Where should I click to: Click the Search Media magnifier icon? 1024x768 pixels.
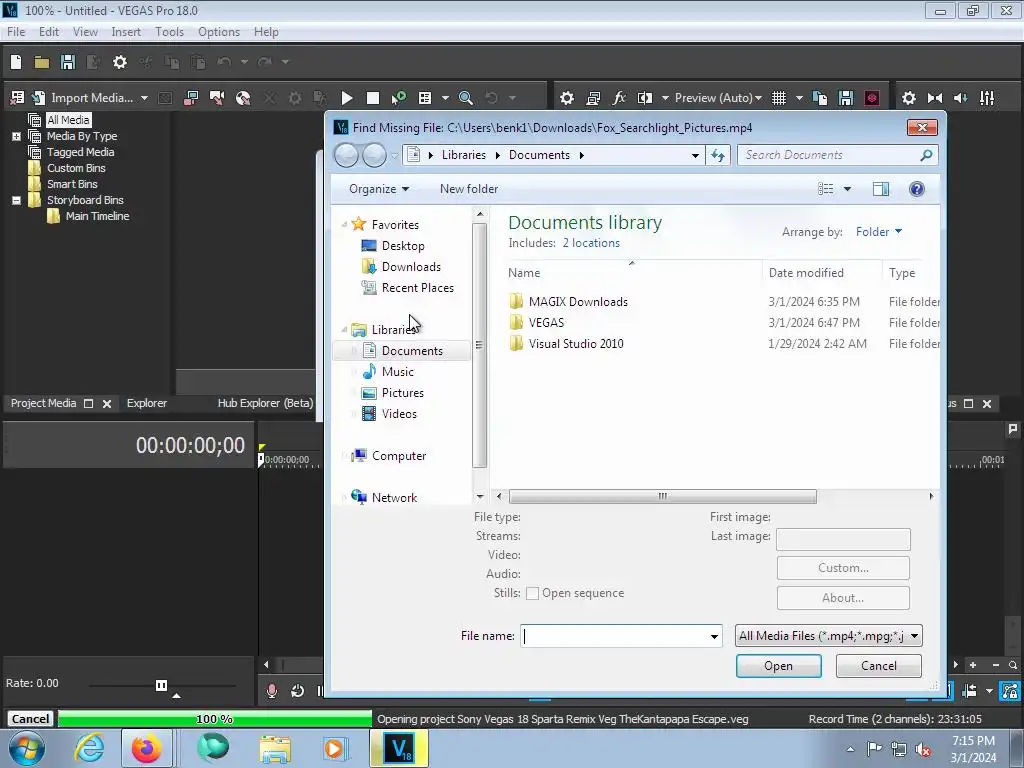(466, 98)
